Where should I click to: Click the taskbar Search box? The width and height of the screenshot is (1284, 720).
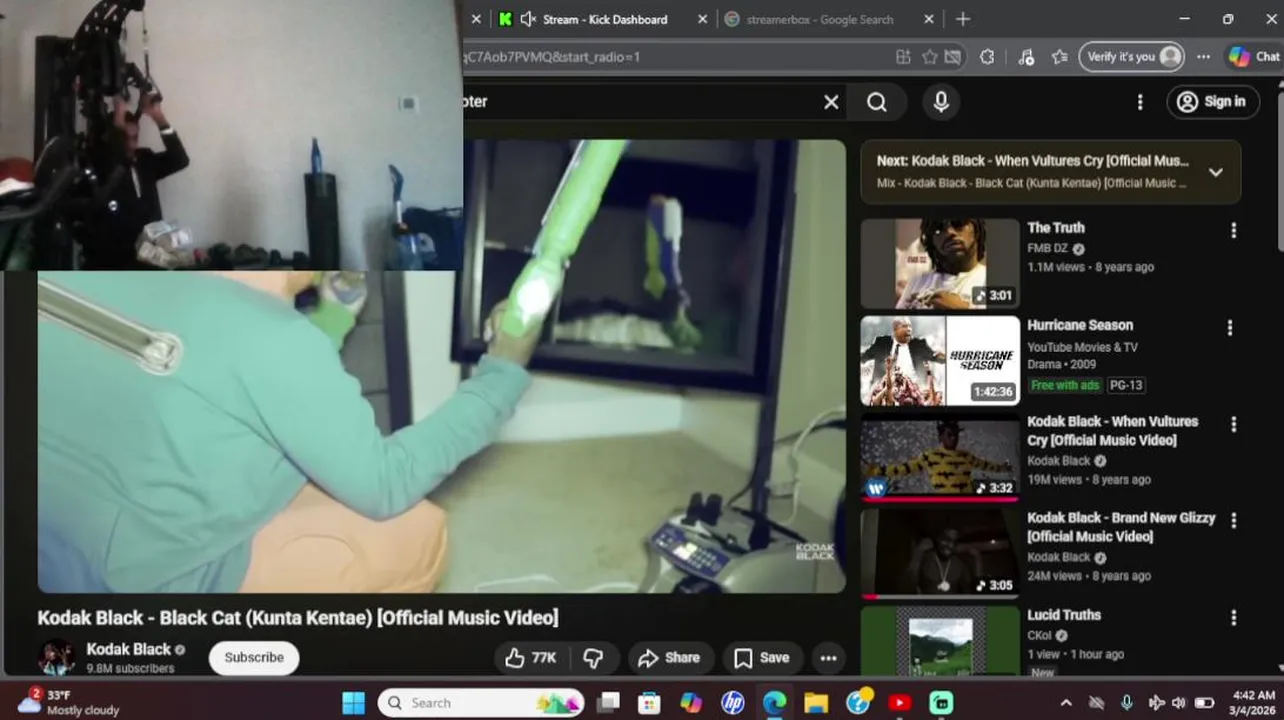481,703
